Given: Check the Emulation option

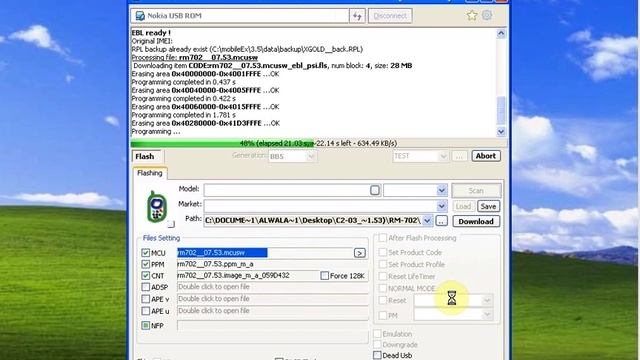Looking at the screenshot, I should pos(378,334).
